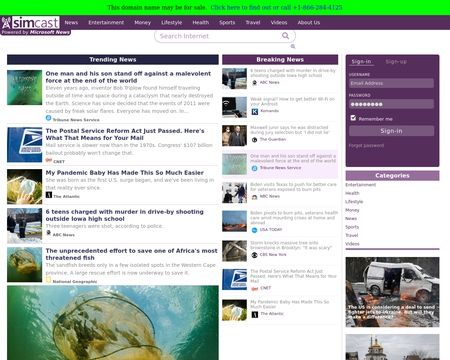Click the Komando K source icon

tap(254, 111)
